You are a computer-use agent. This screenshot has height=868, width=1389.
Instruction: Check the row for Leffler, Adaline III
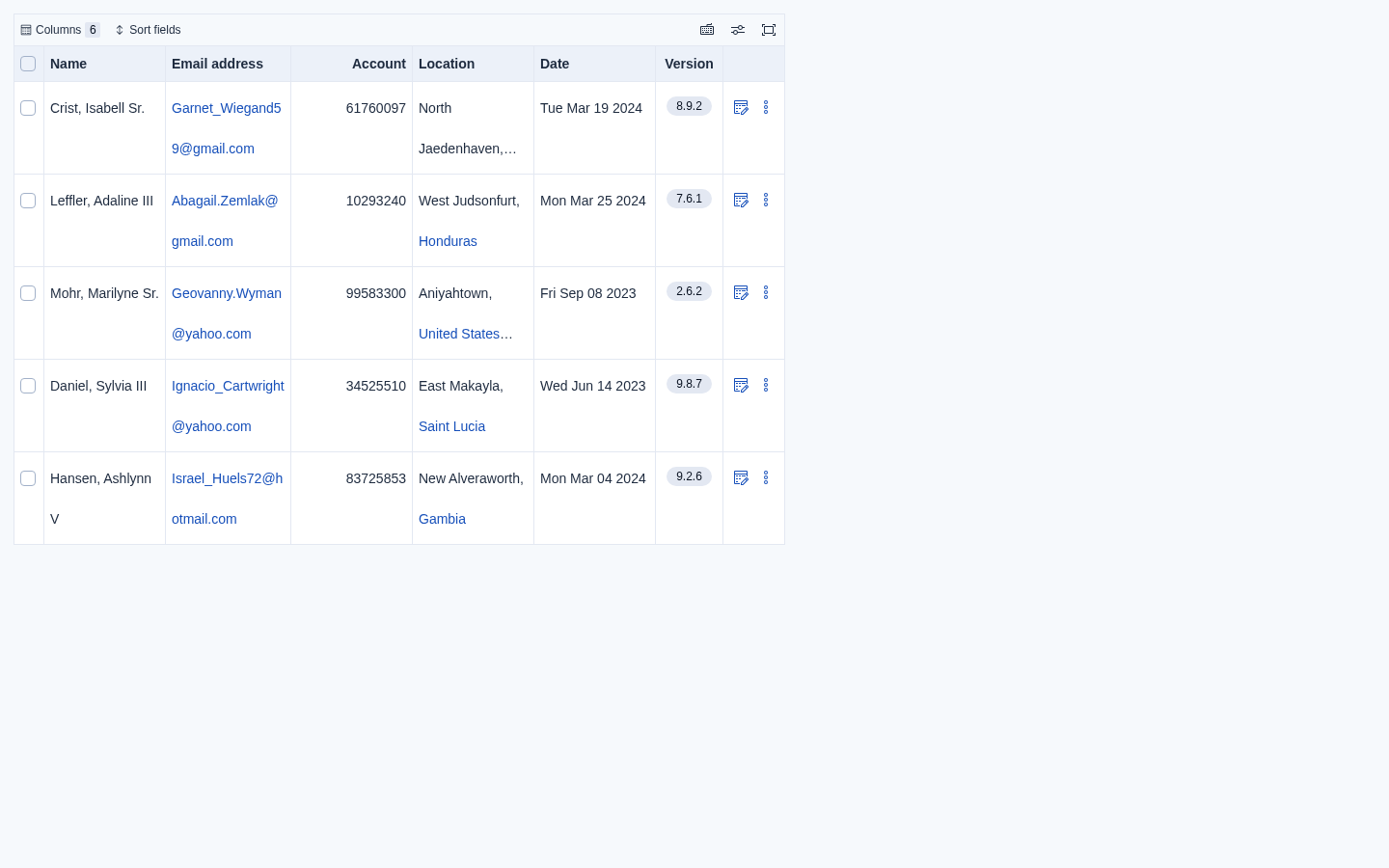(28, 201)
